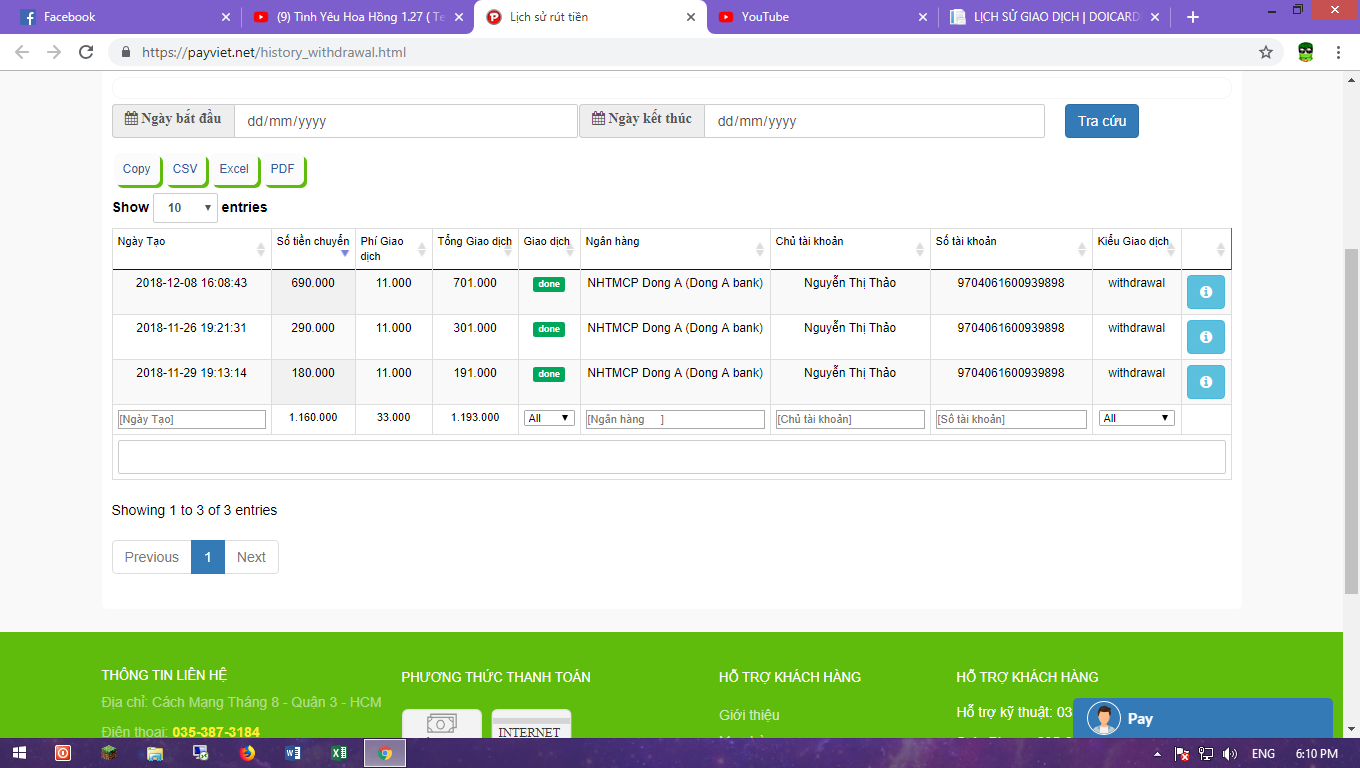
Task: Open Kiểu Giao dịch filter All dropdown
Action: (x=1136, y=418)
